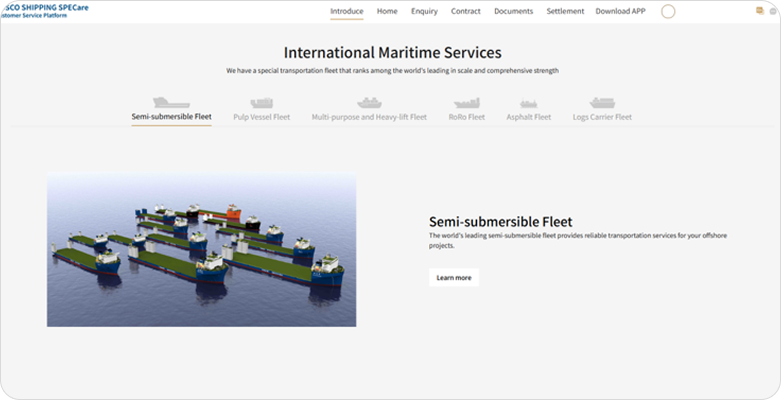The width and height of the screenshot is (781, 400).
Task: Click the orange message icon in header
Action: click(x=759, y=11)
